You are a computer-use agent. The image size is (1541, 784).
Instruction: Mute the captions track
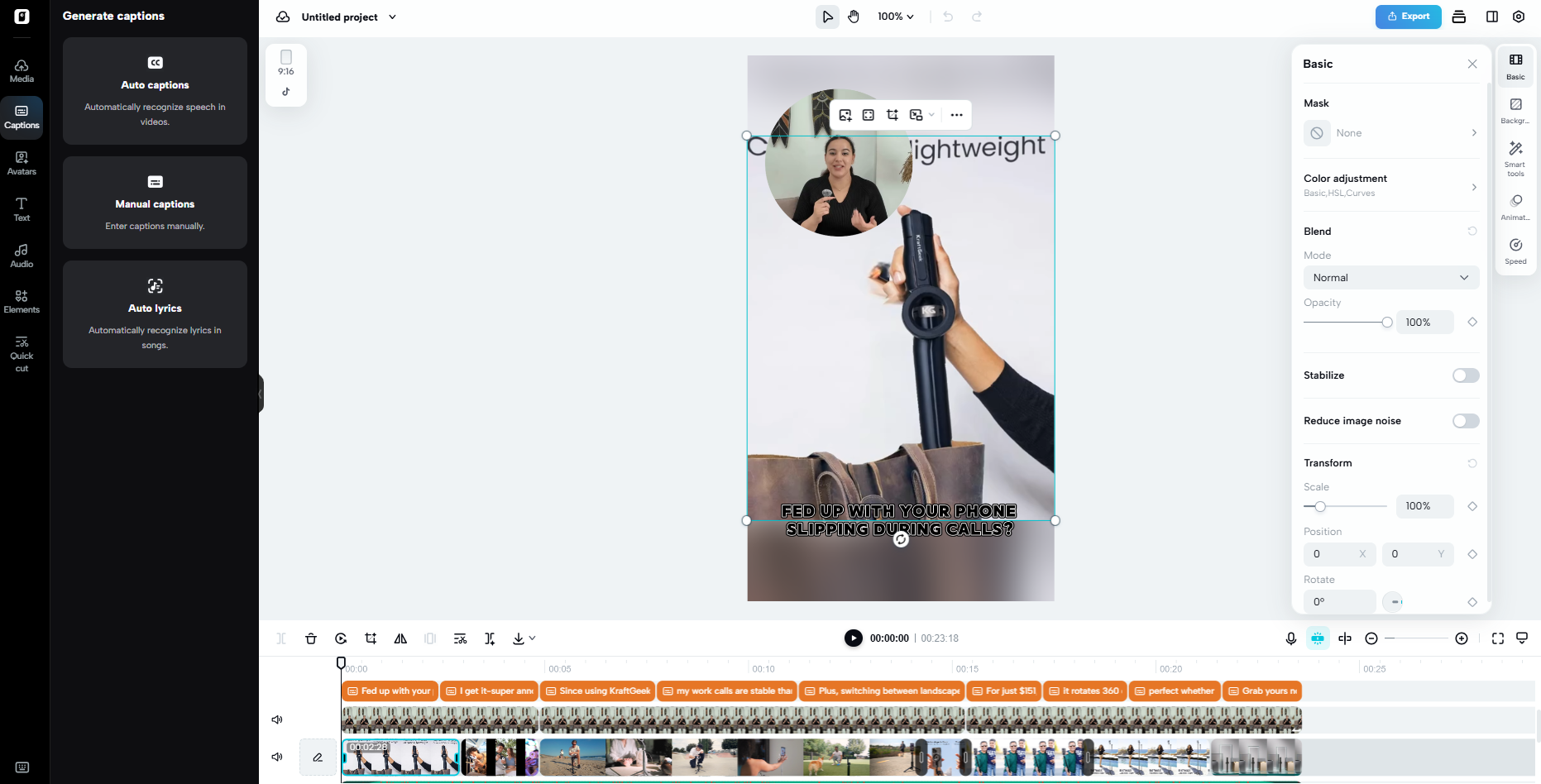point(277,719)
